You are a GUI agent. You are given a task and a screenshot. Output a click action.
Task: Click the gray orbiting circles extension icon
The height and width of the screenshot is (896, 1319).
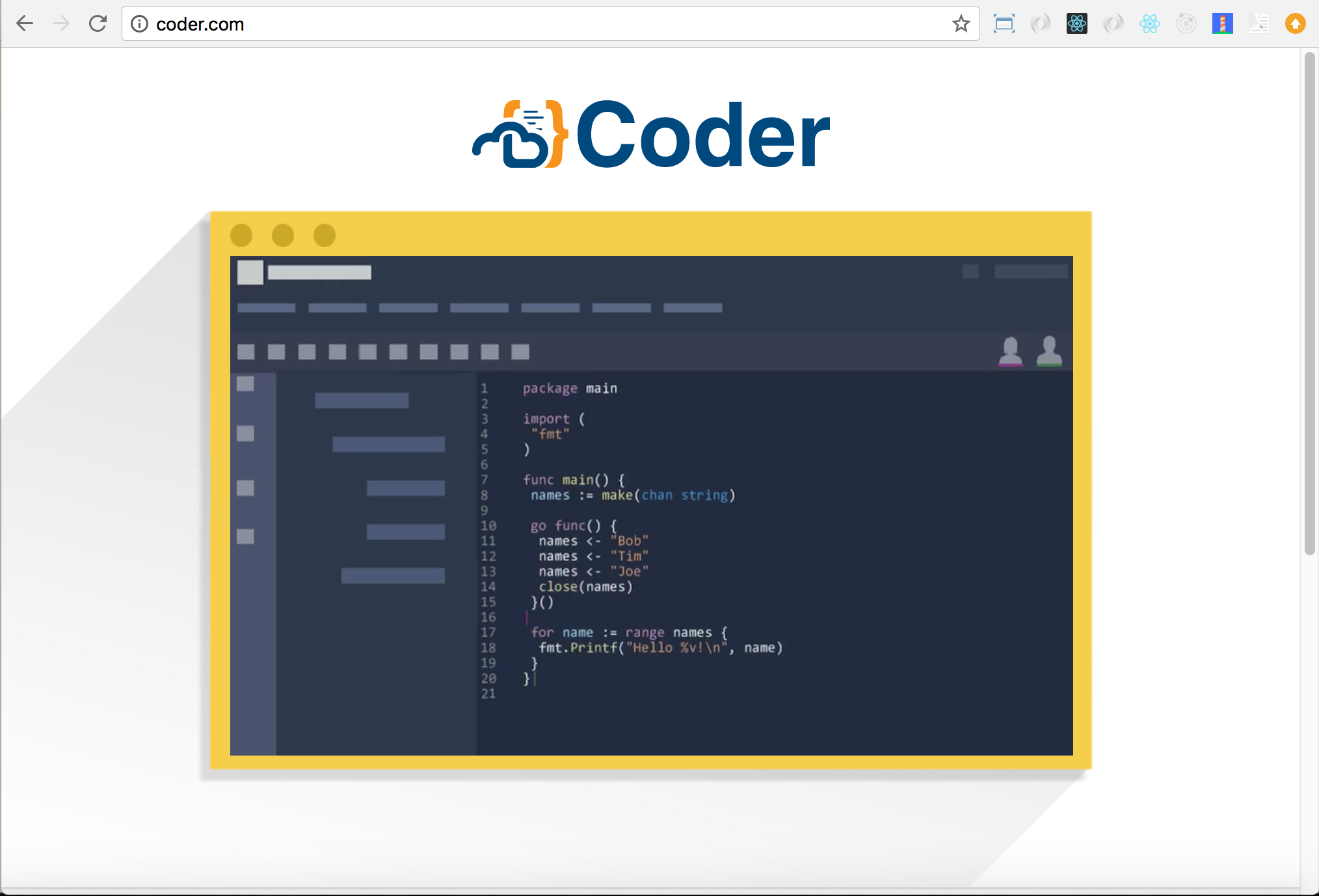tap(1186, 24)
